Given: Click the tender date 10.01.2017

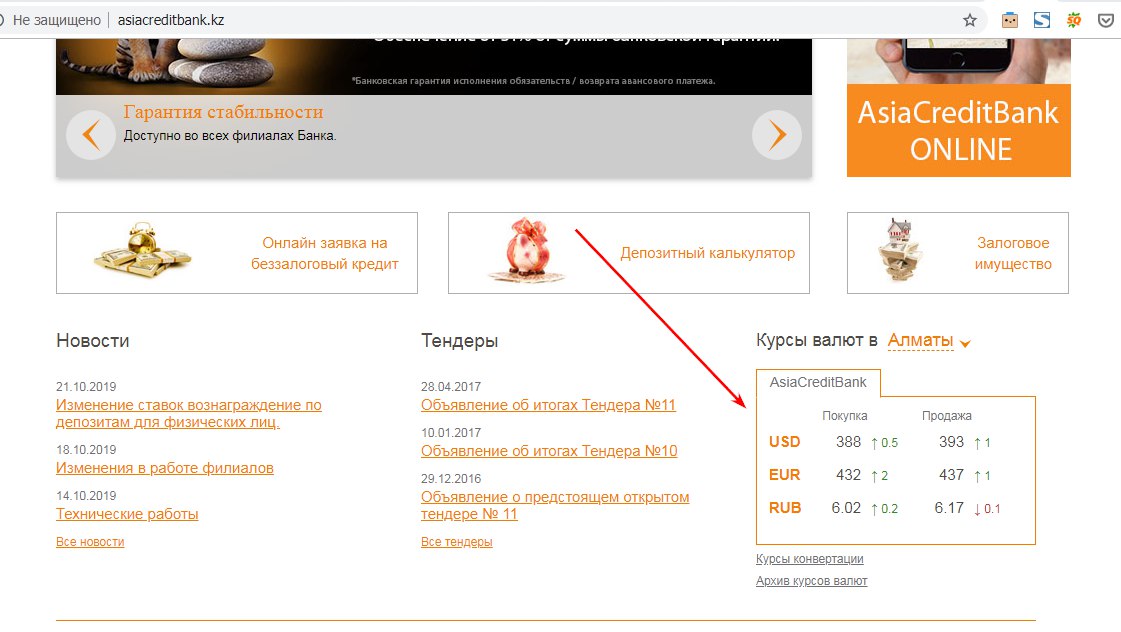Looking at the screenshot, I should (450, 433).
